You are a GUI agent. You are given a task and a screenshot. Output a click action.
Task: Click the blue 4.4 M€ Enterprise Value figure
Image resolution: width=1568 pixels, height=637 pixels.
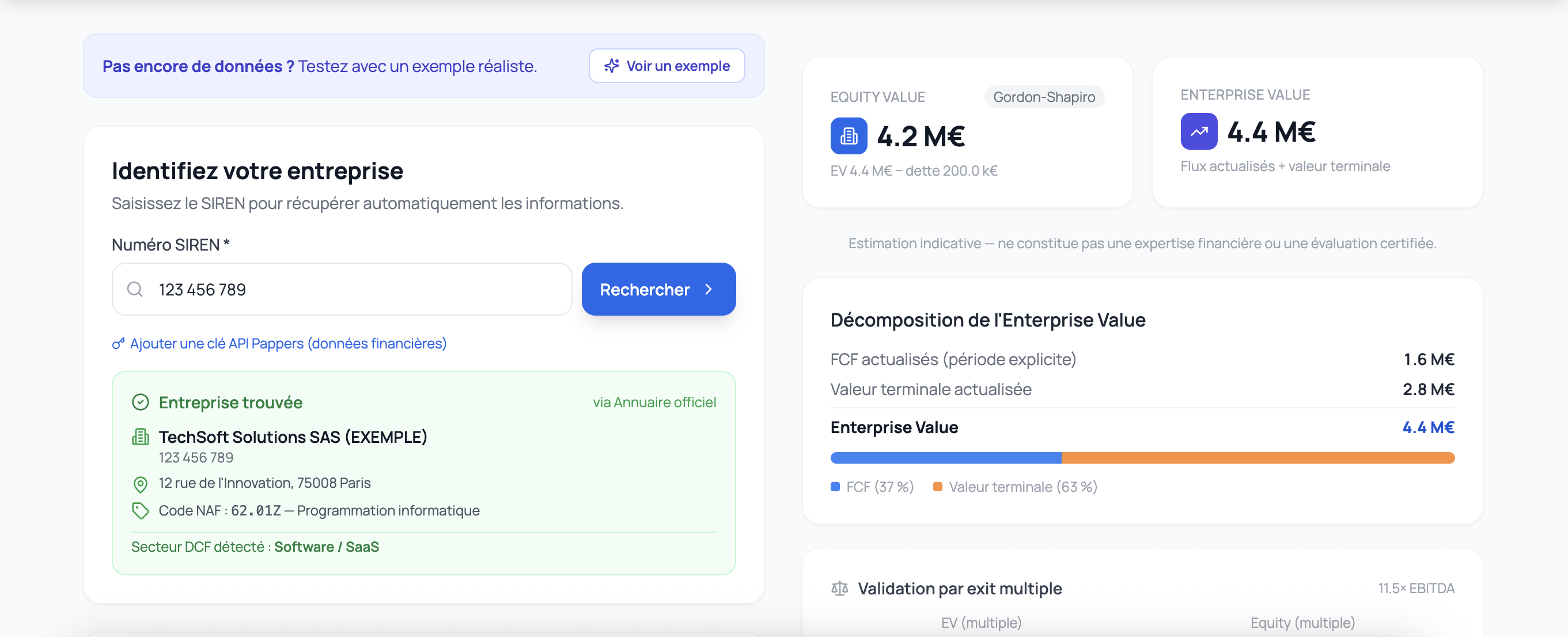pyautogui.click(x=1428, y=427)
